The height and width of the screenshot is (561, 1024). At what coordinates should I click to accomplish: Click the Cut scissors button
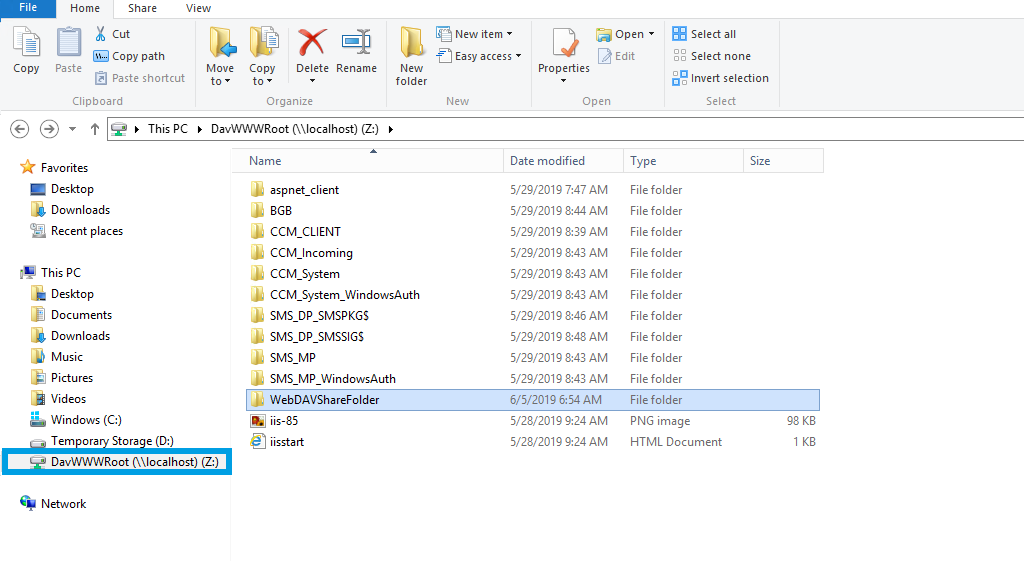pyautogui.click(x=112, y=34)
